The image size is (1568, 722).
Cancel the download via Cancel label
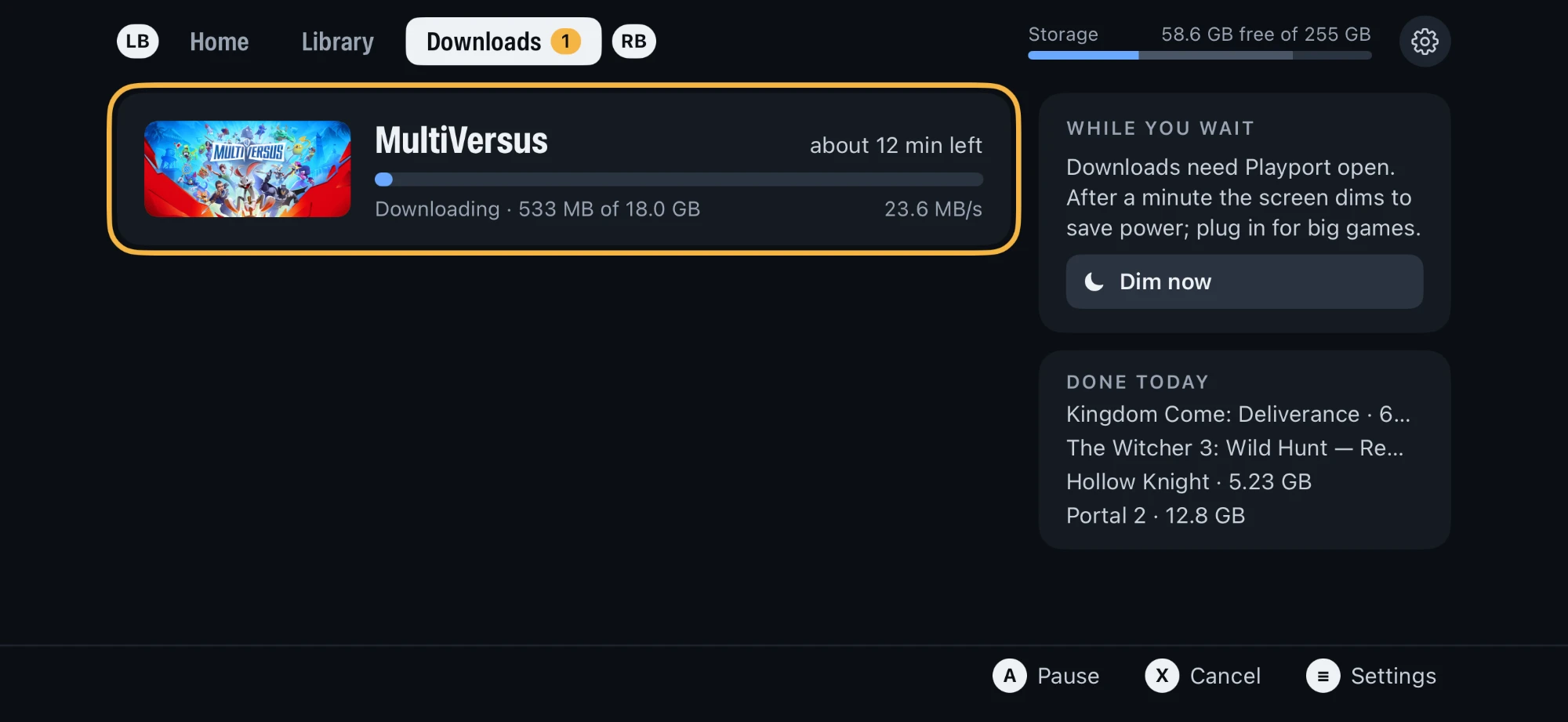tap(1225, 676)
